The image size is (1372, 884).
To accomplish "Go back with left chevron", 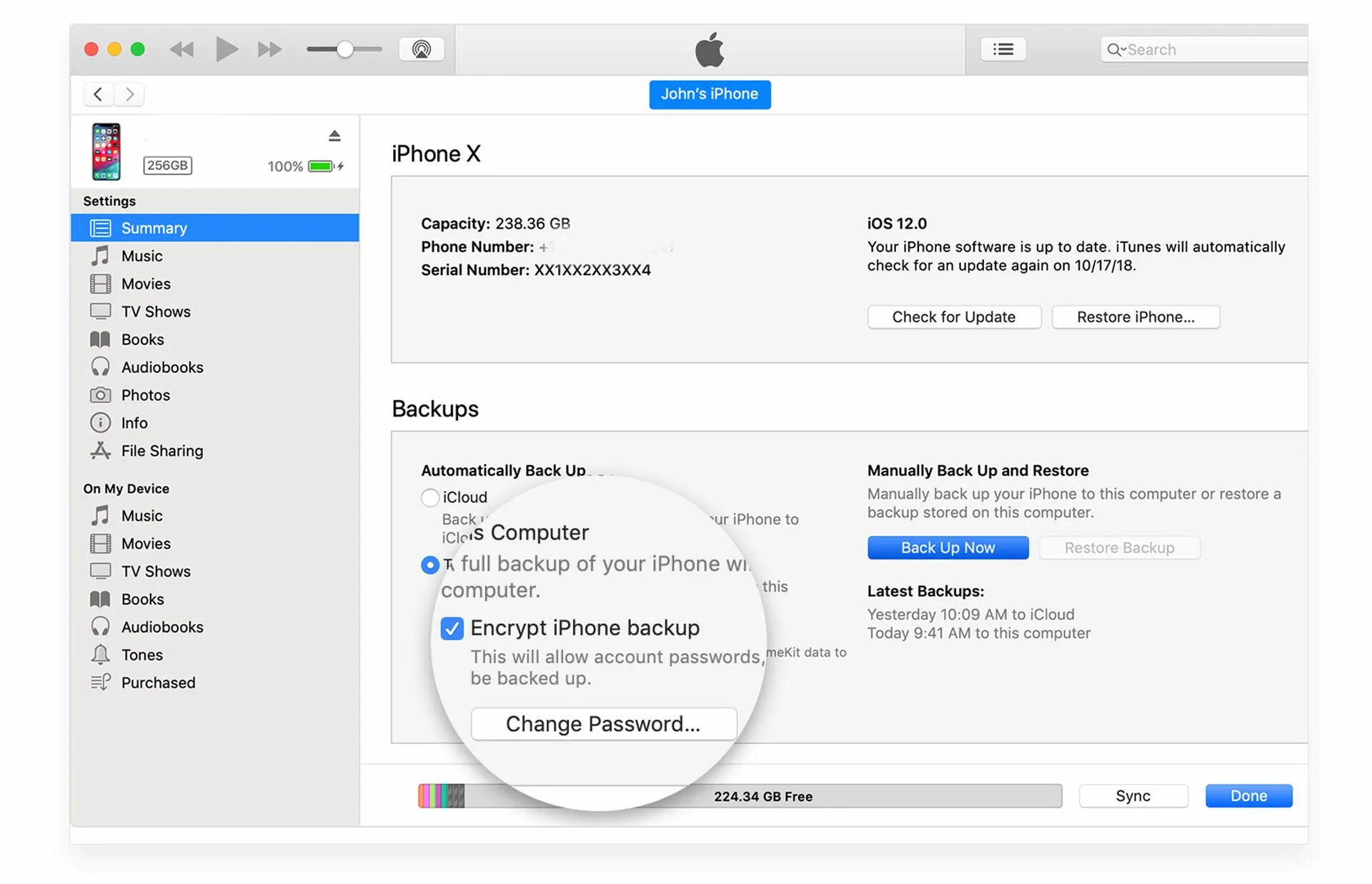I will pyautogui.click(x=98, y=94).
